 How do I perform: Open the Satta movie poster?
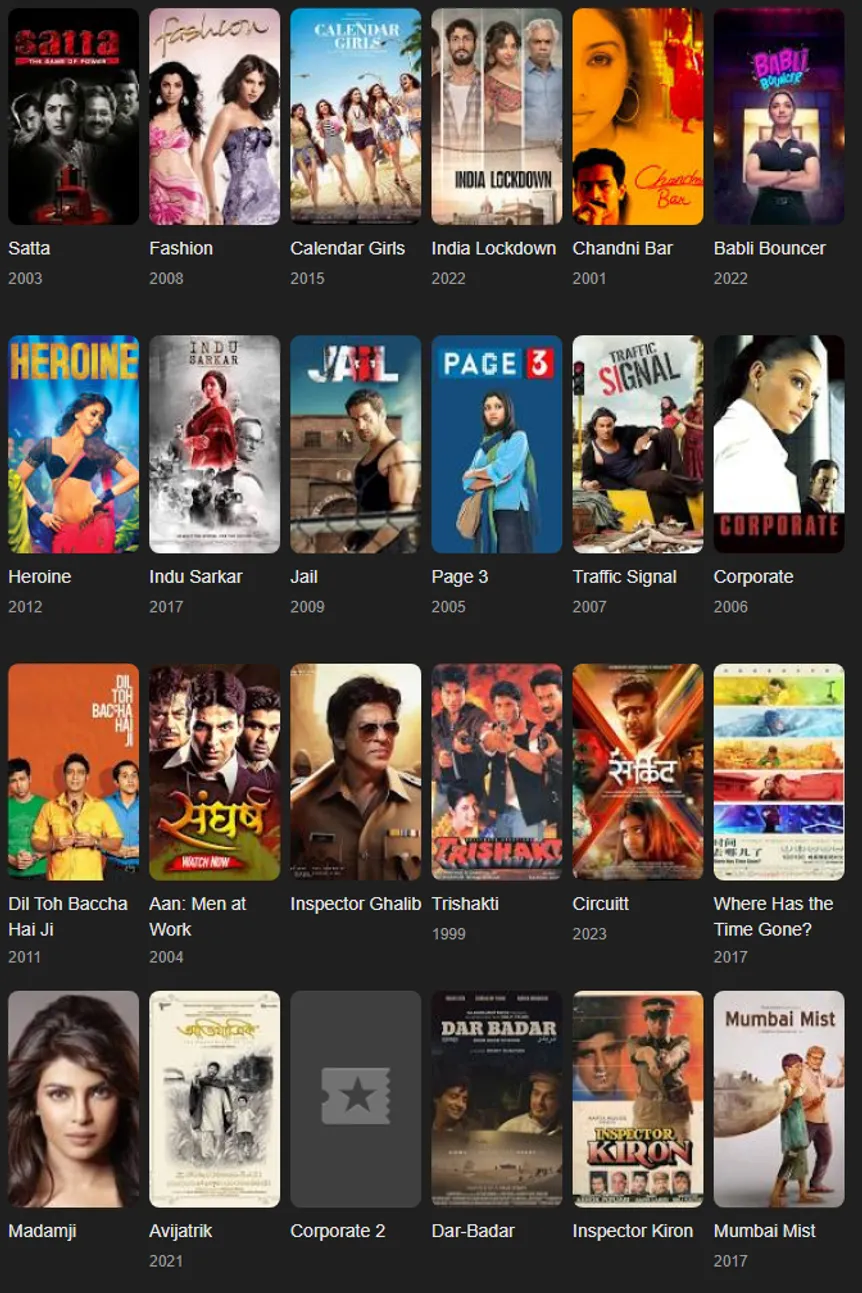coord(74,116)
